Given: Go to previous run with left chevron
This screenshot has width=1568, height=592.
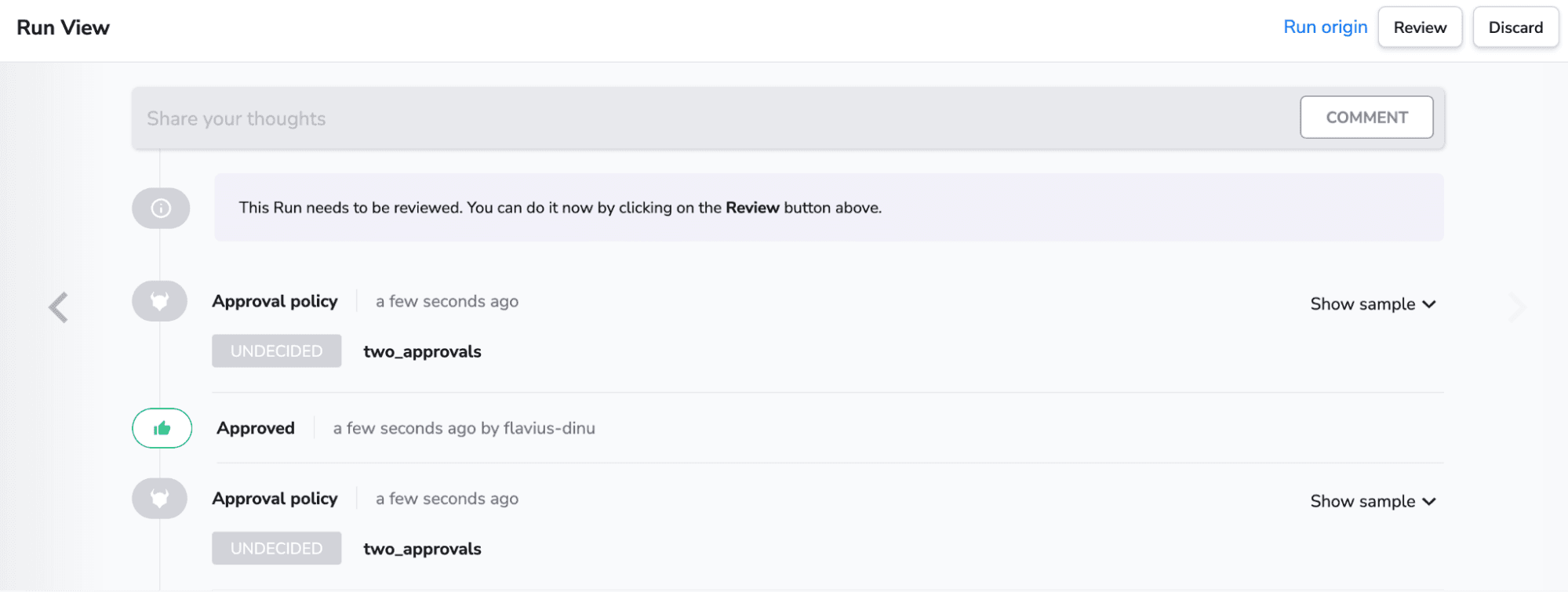Looking at the screenshot, I should (59, 307).
